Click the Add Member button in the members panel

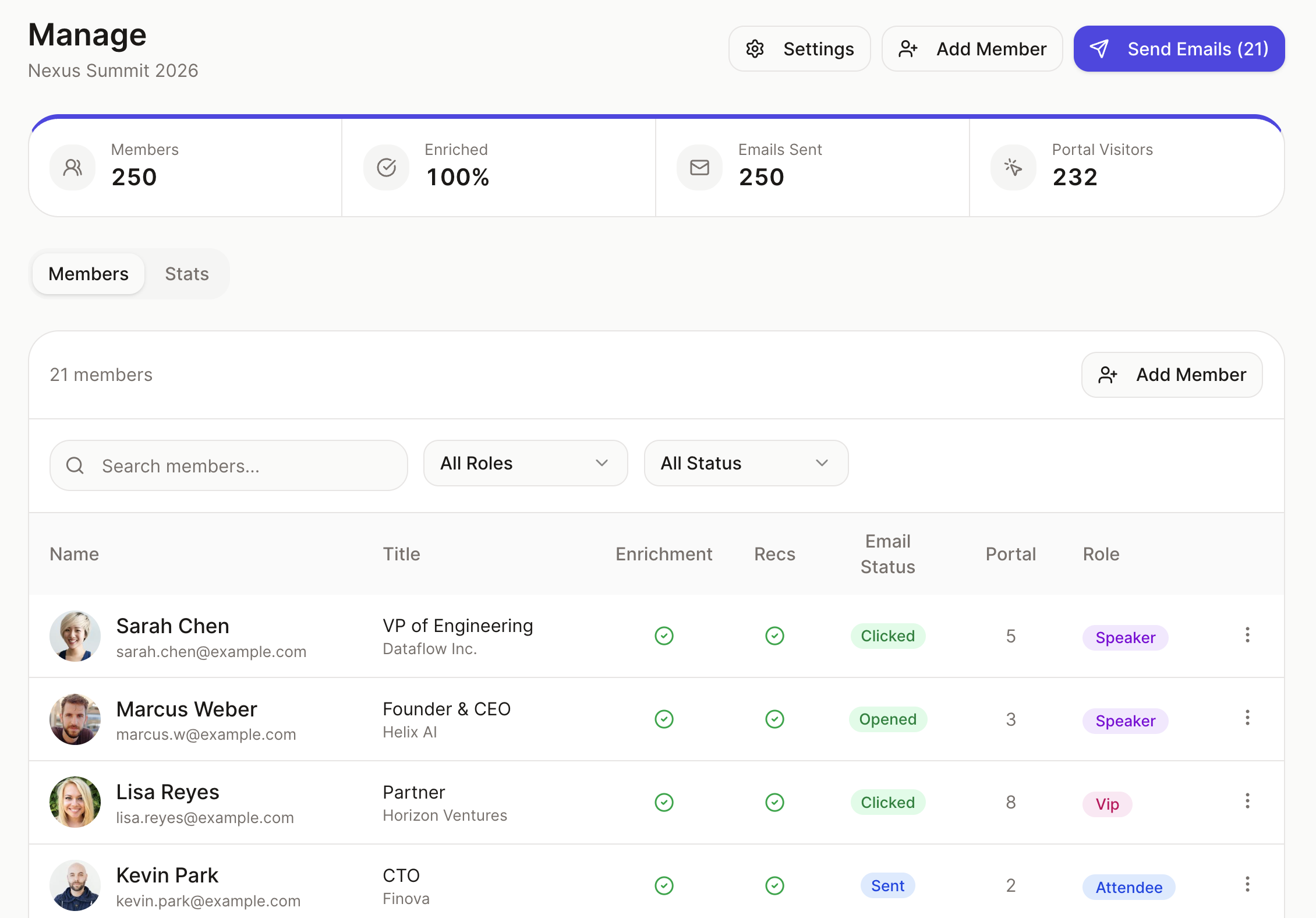1172,375
